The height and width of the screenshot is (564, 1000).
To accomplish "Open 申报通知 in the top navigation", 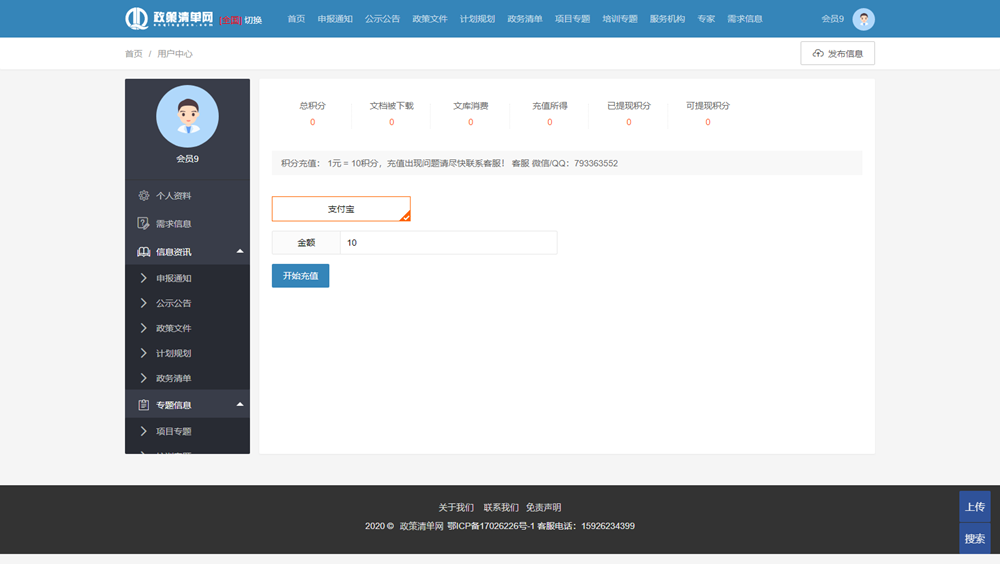I will [x=335, y=19].
